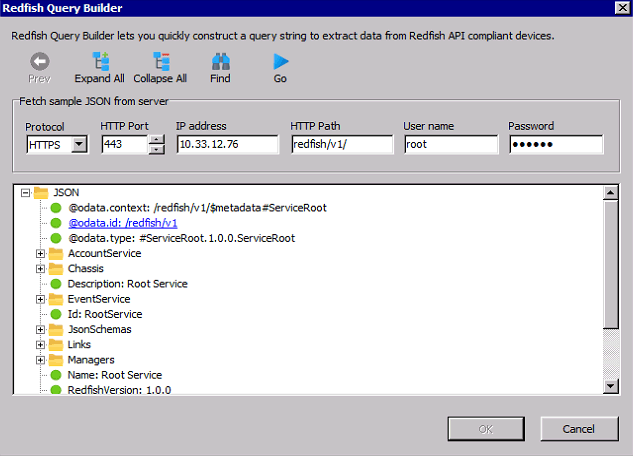The height and width of the screenshot is (456, 633).
Task: Select the @odata.type row text
Action: click(182, 238)
